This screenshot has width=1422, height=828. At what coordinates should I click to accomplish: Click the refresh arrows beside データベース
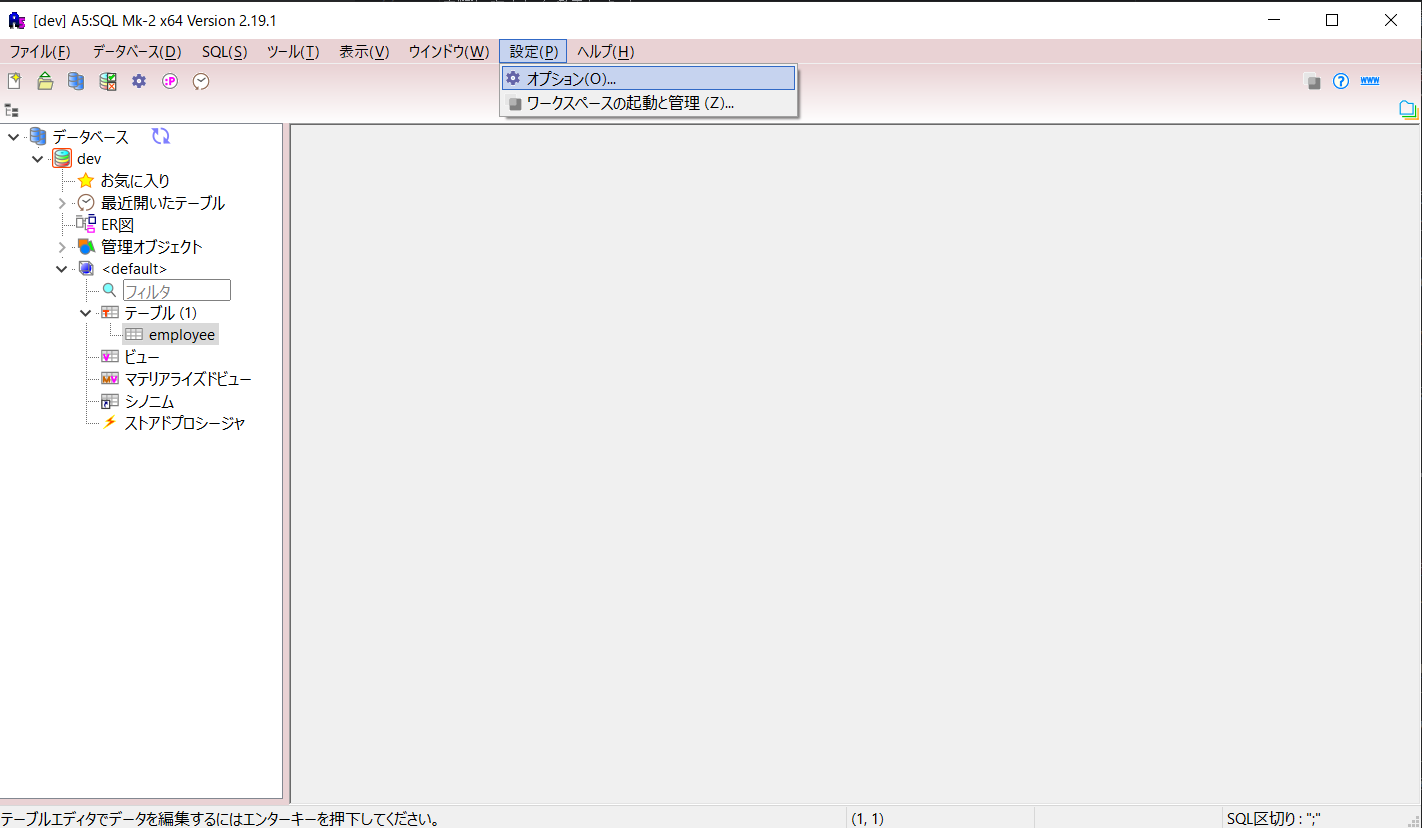coord(161,136)
